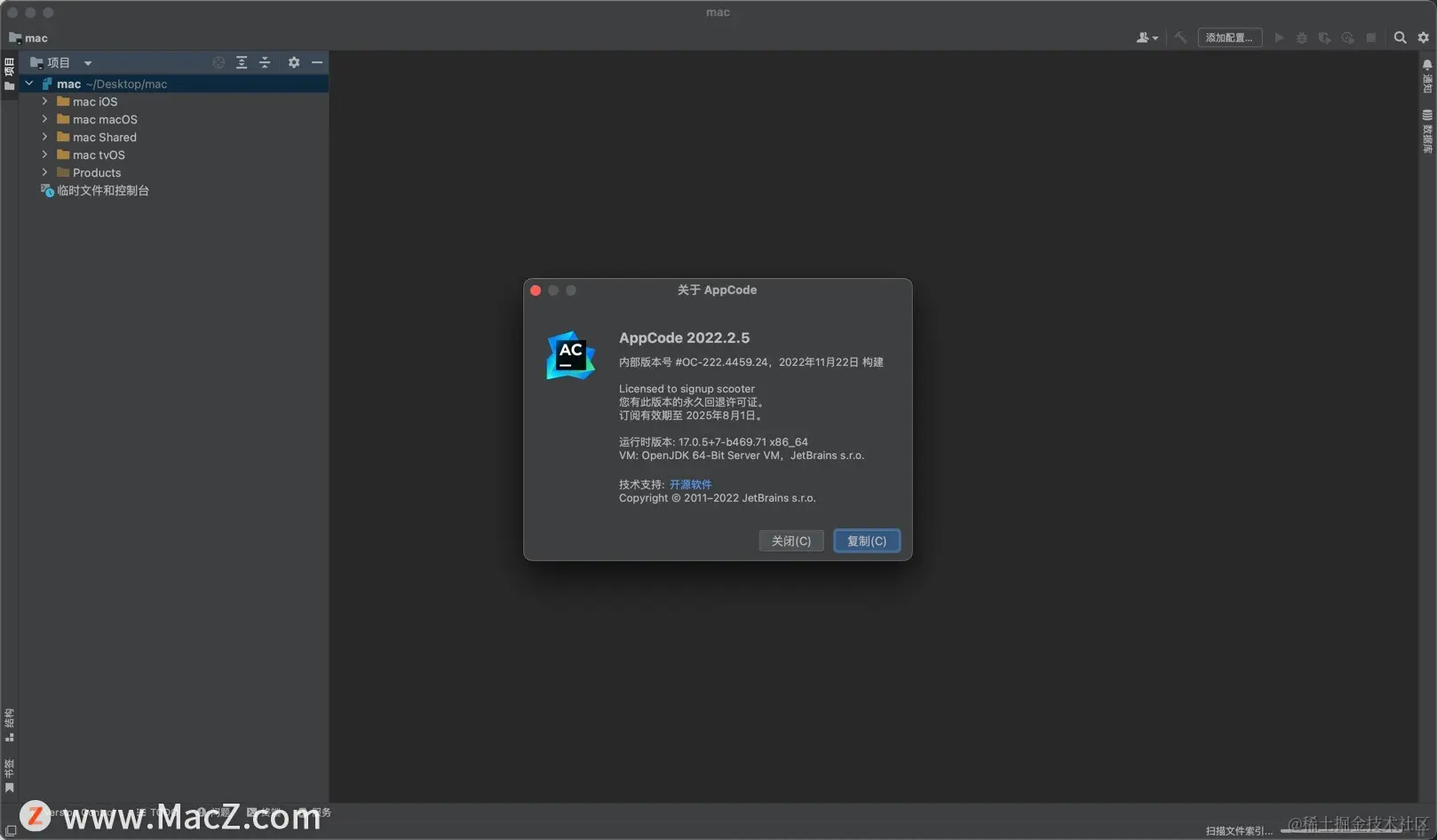
Task: Close the 关于 AppCode dialog with red button
Action: pos(536,290)
